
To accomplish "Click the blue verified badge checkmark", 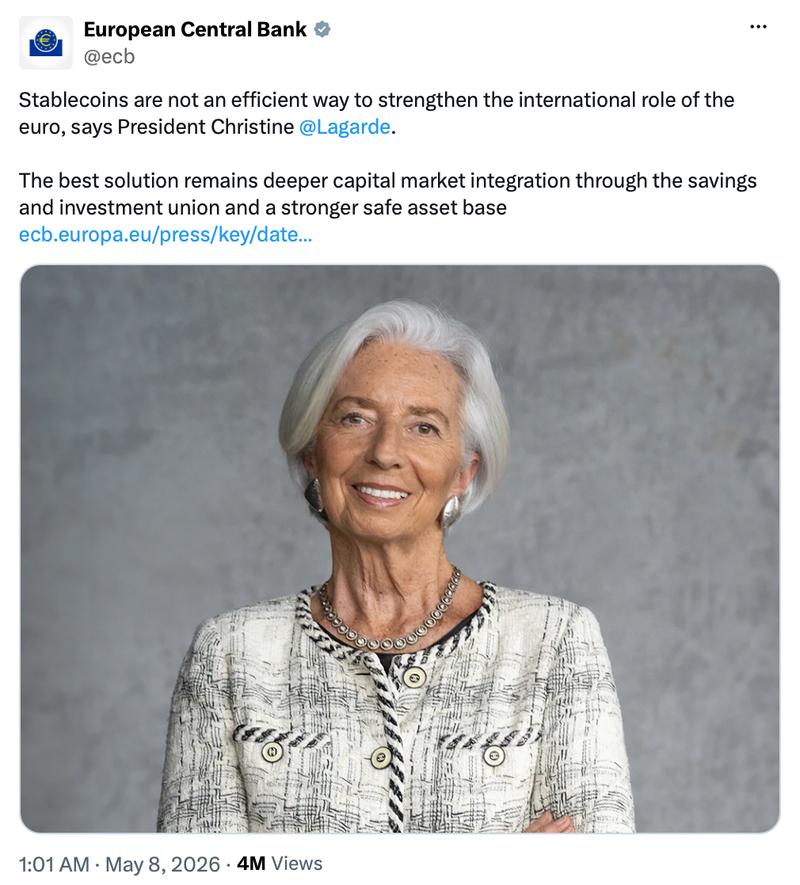I will click(x=322, y=29).
